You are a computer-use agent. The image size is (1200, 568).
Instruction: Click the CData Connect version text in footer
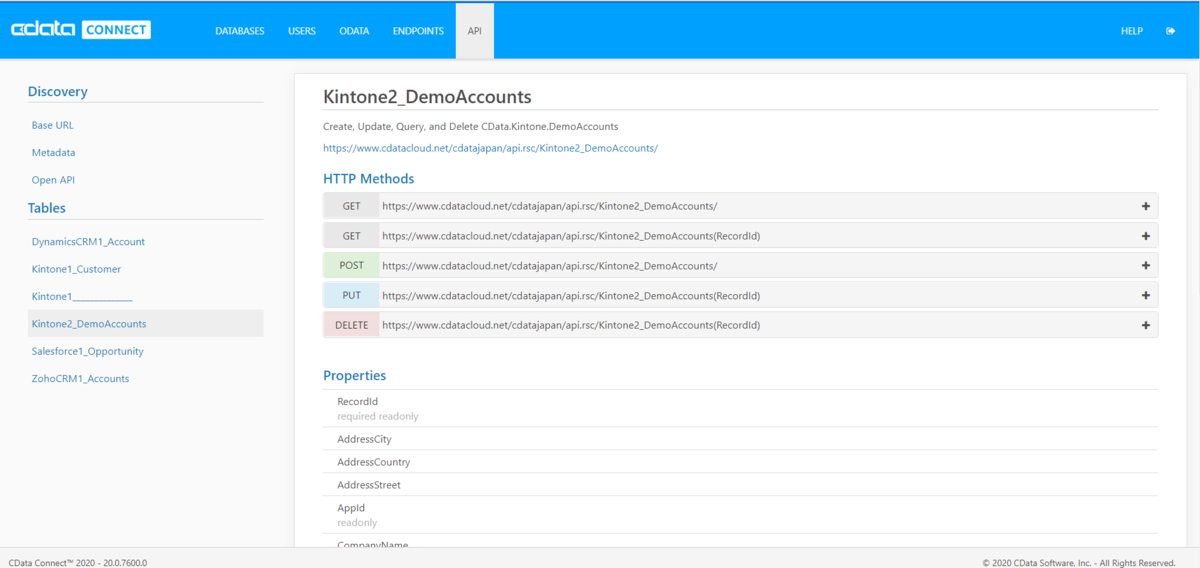pos(77,563)
